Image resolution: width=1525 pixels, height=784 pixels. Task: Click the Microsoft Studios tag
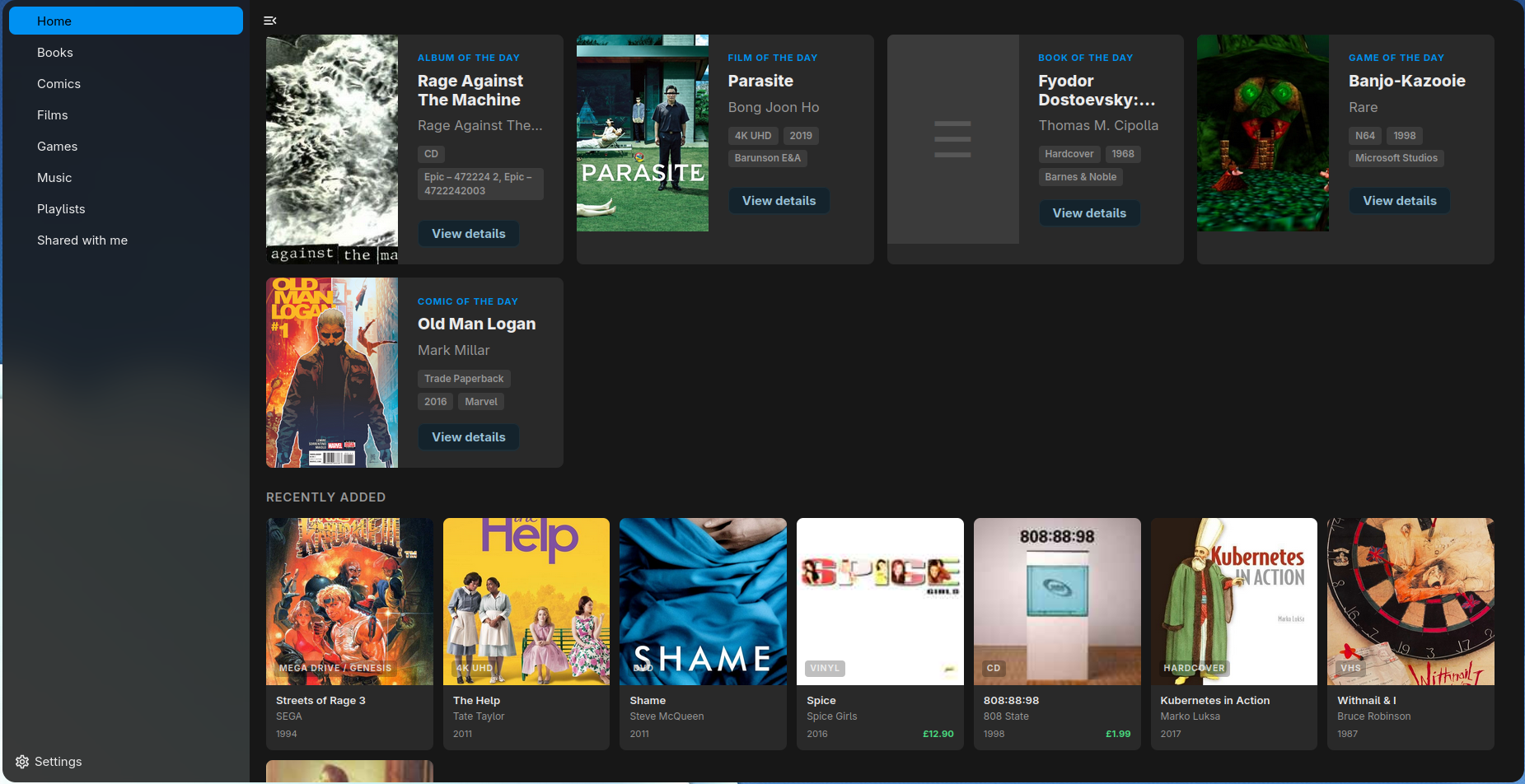1396,158
